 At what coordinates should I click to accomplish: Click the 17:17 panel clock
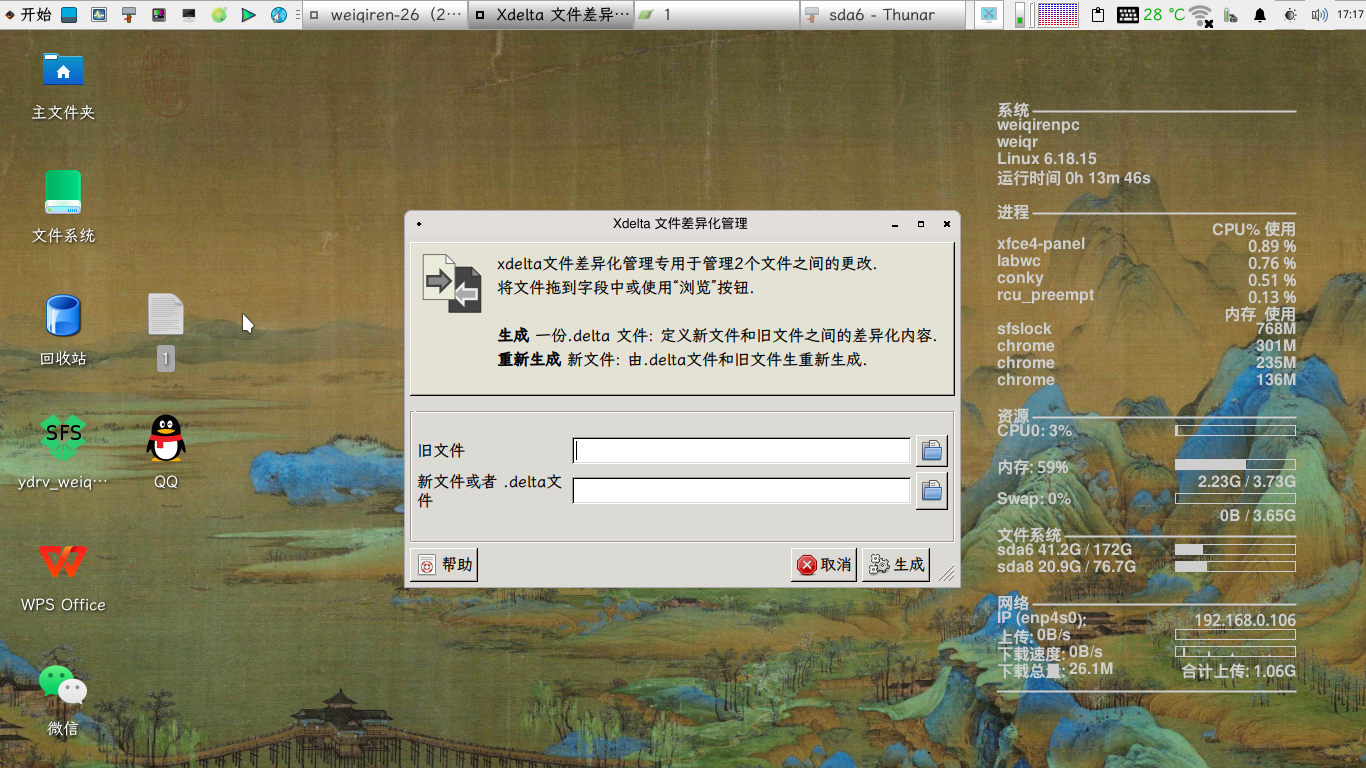pos(1349,15)
